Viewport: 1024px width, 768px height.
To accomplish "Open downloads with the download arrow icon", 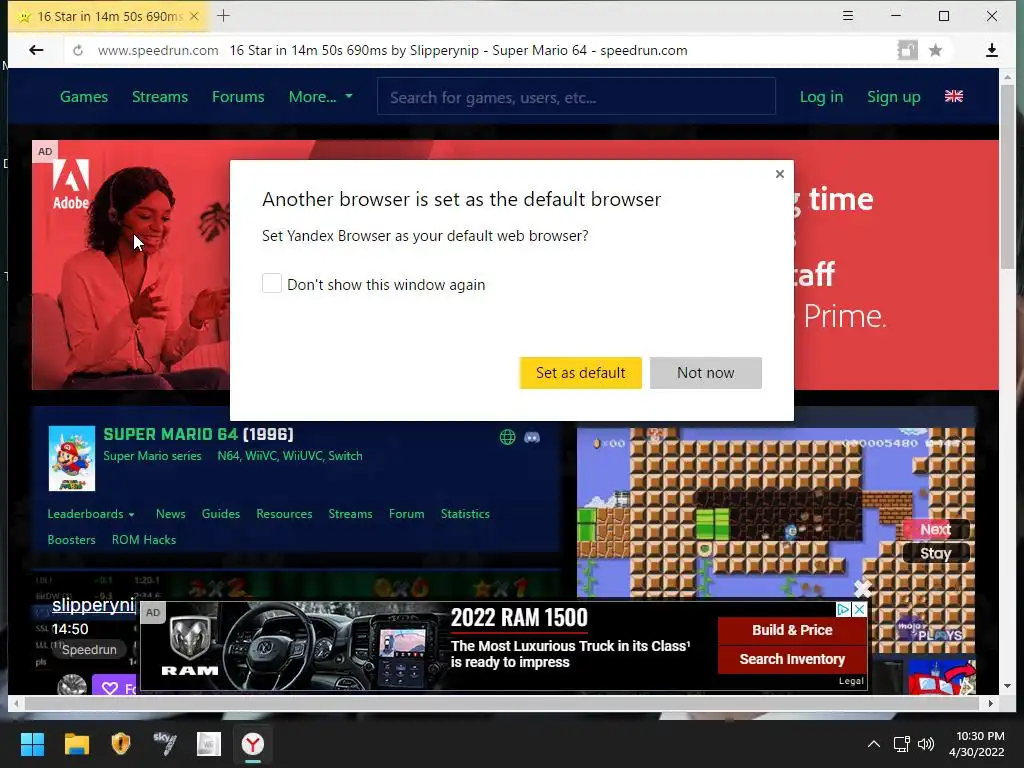I will tap(991, 50).
